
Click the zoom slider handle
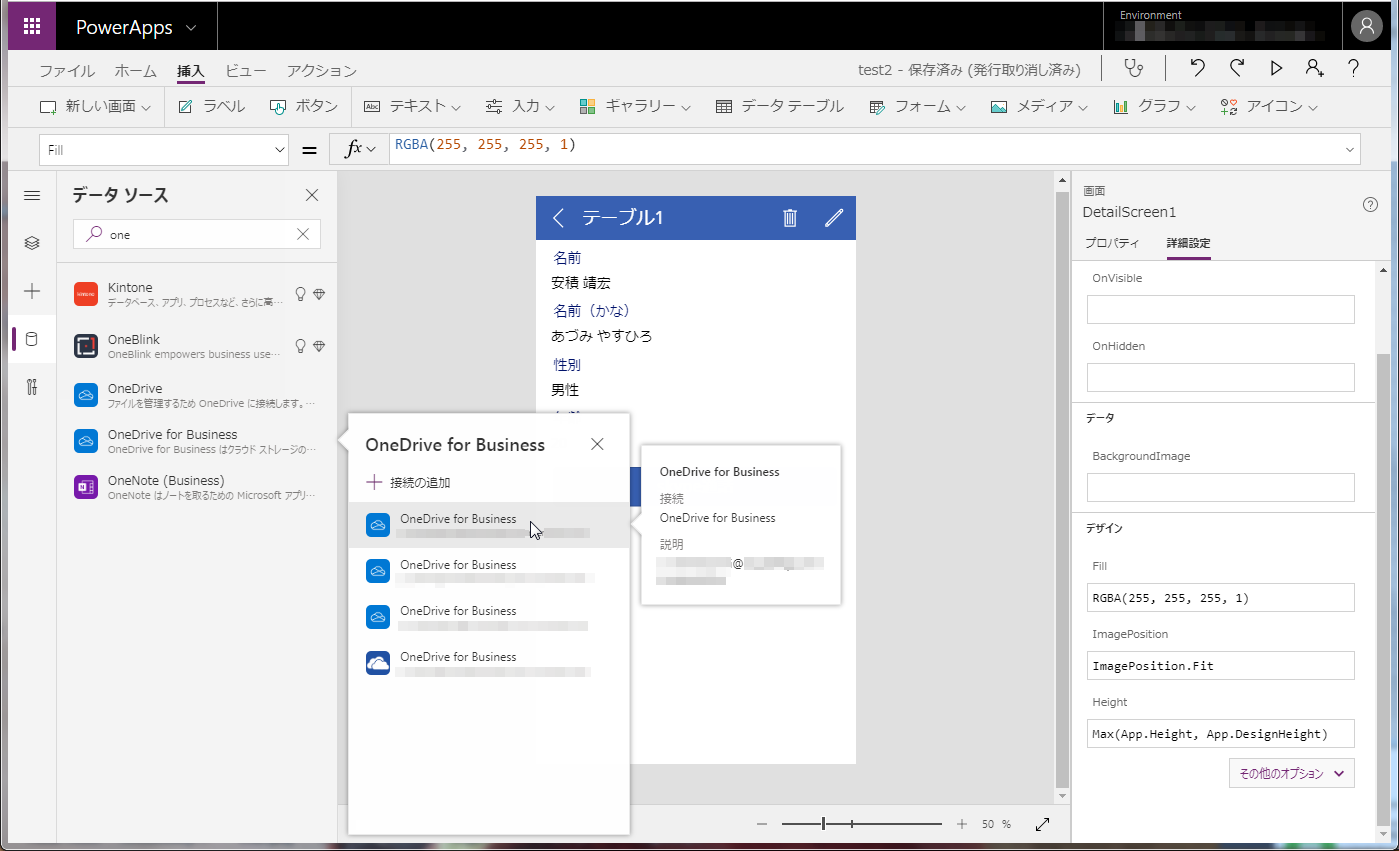coord(823,824)
